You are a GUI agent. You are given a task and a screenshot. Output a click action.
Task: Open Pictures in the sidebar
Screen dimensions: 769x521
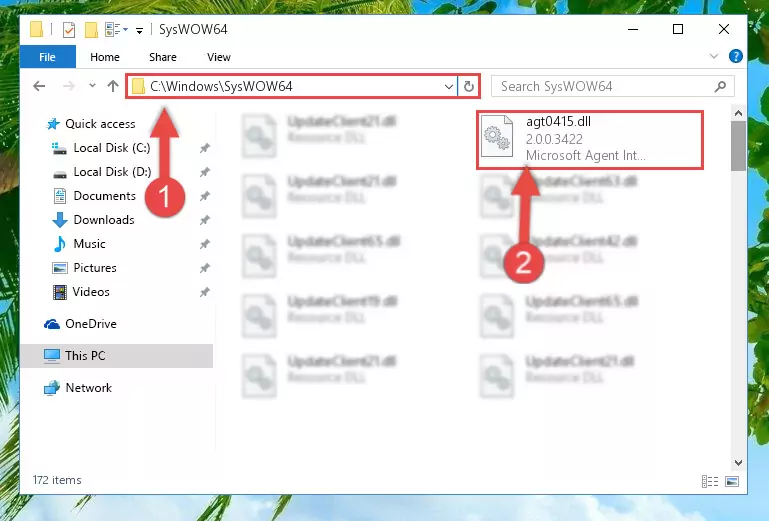[95, 268]
